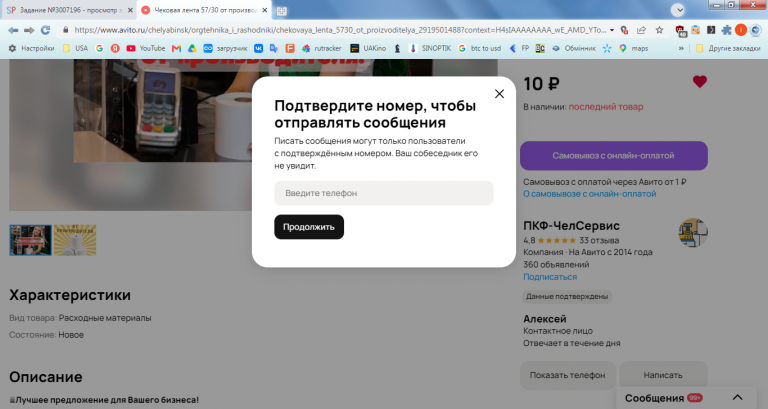Open the Google Drive bookmark icon

[192, 48]
